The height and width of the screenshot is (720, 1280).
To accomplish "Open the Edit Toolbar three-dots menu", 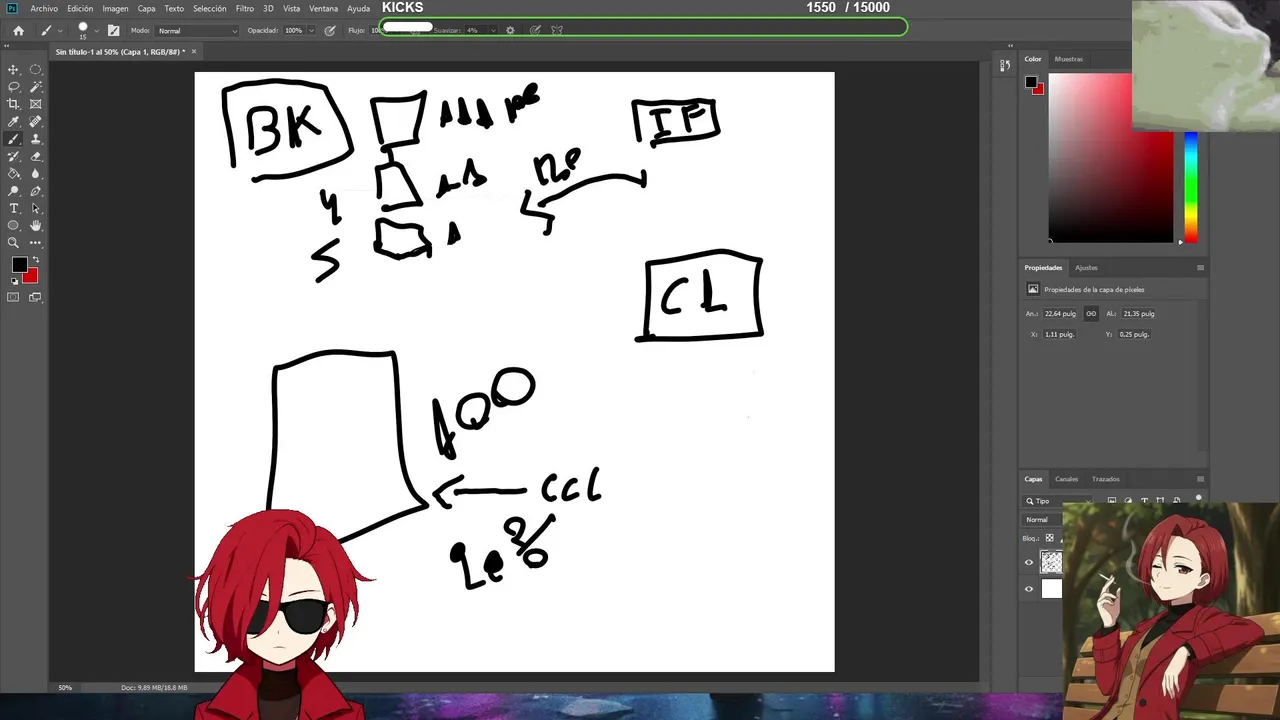I will [x=36, y=243].
